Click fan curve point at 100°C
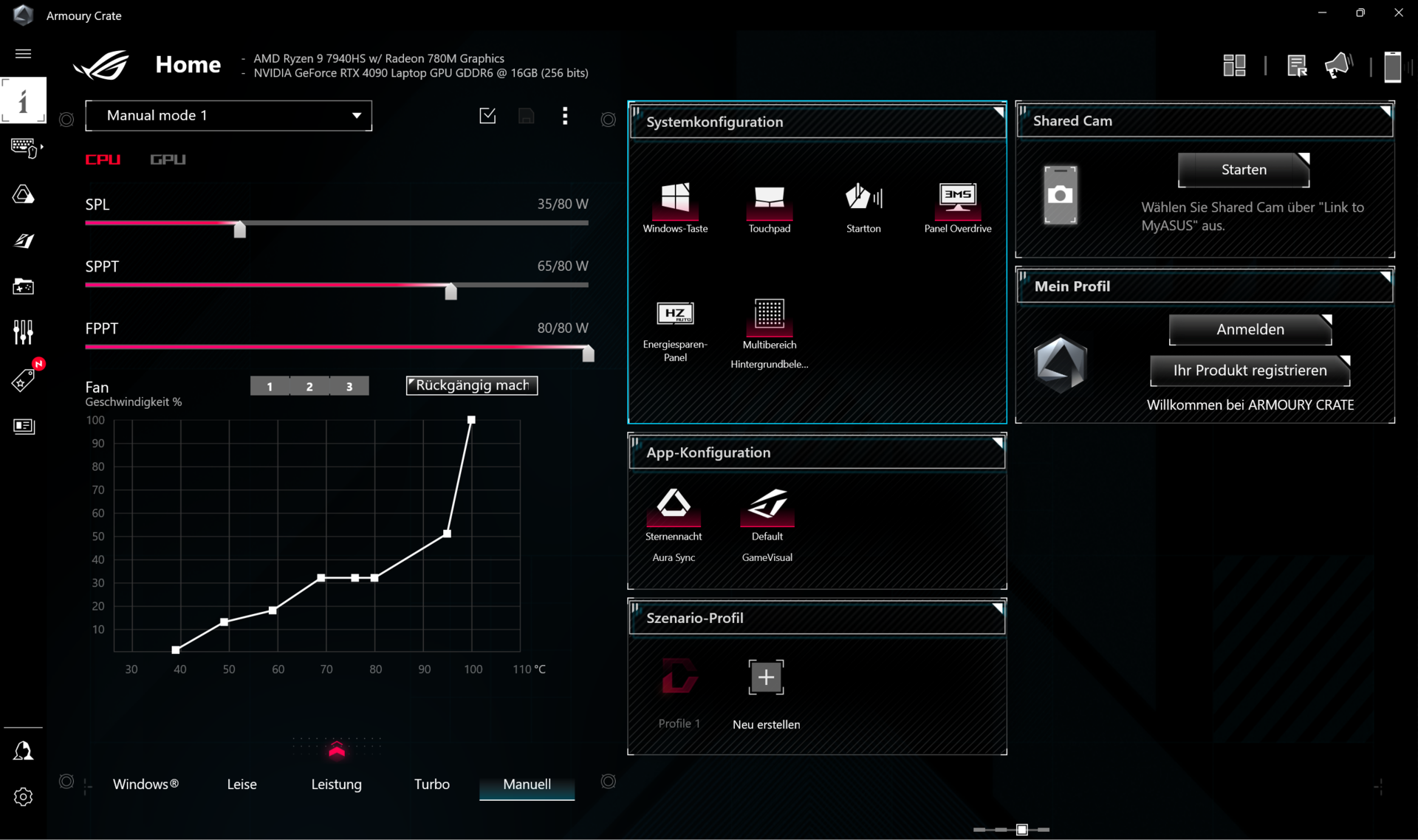The image size is (1418, 840). coord(471,420)
